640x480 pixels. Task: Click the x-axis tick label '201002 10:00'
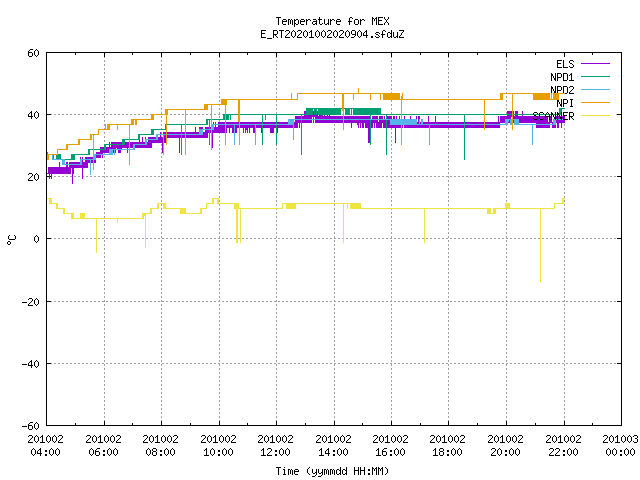pos(218,445)
